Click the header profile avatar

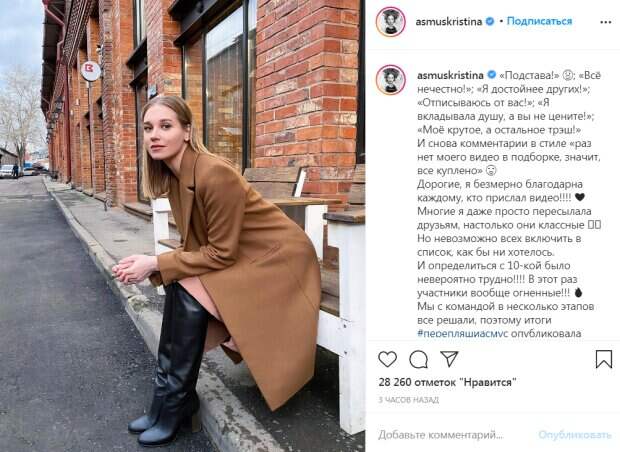coord(391,22)
